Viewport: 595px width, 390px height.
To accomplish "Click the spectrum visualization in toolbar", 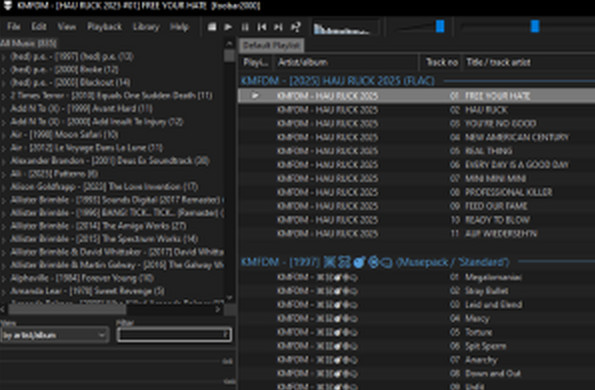I will [346, 28].
